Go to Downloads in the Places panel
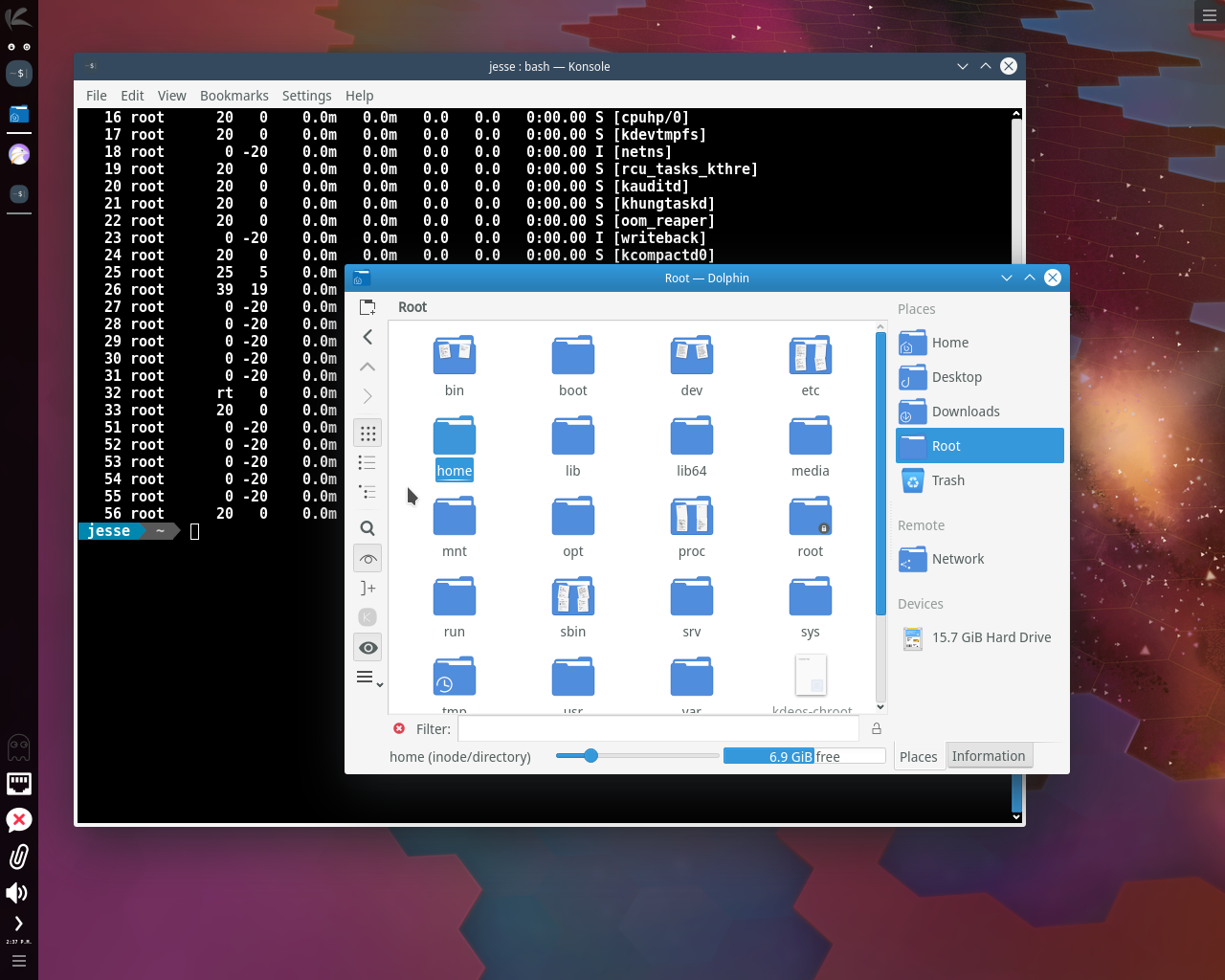The width and height of the screenshot is (1225, 980). 980,412
